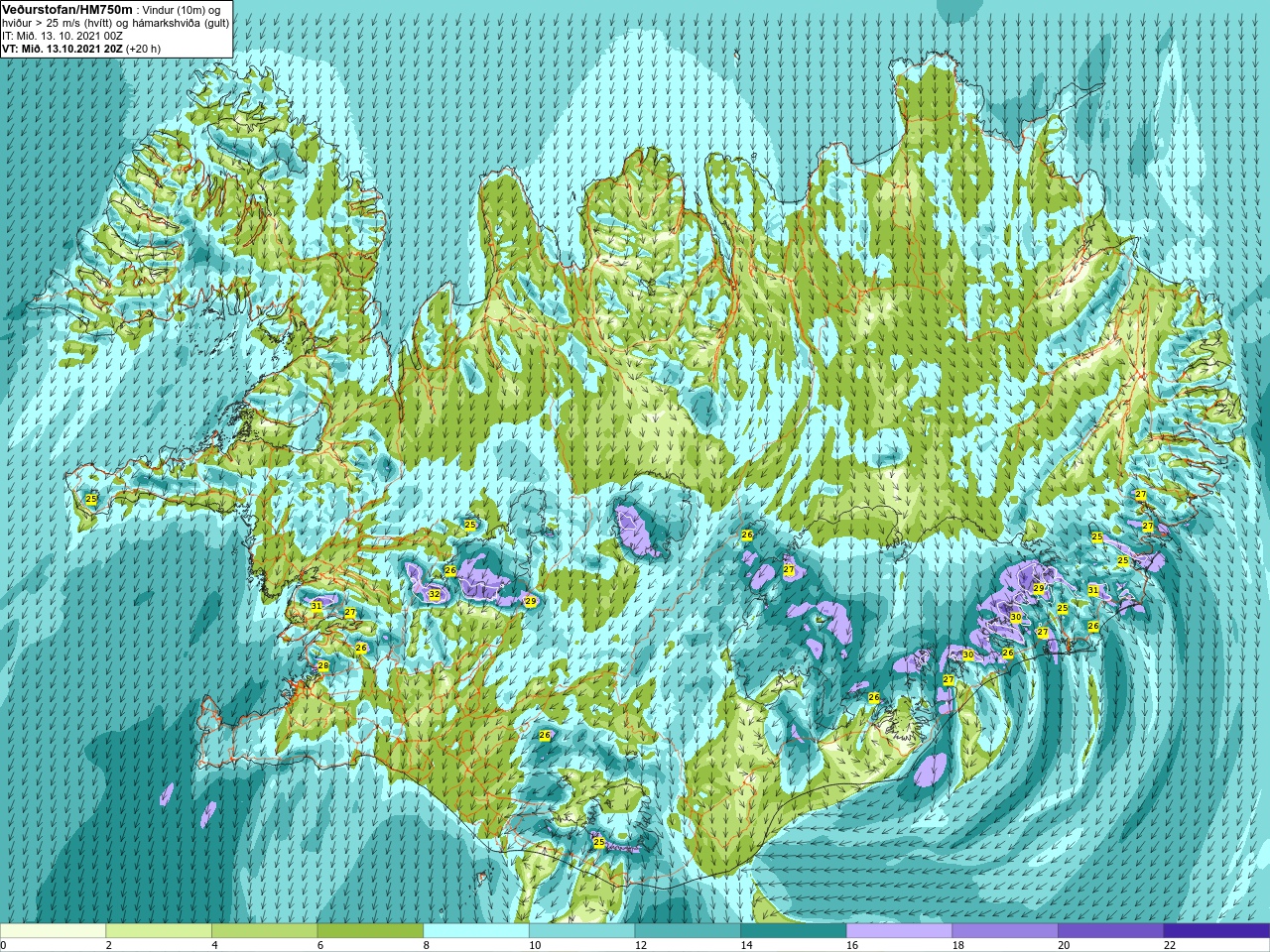This screenshot has height=952, width=1270.
Task: Select the 16–18 m/s light purple legend swatch
Action: click(899, 931)
